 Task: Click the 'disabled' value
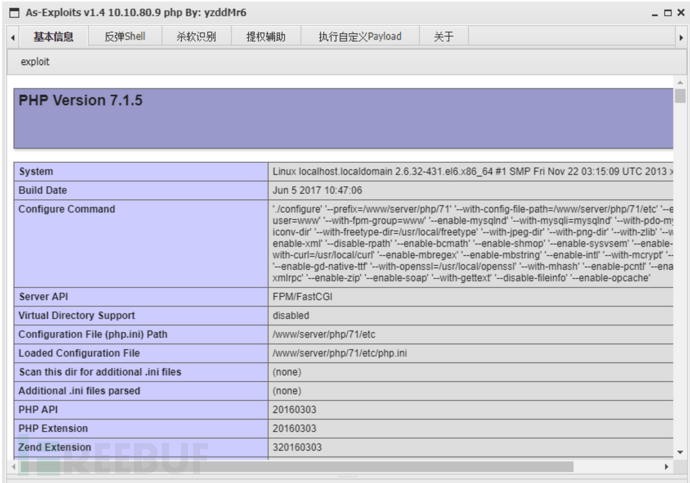291,316
